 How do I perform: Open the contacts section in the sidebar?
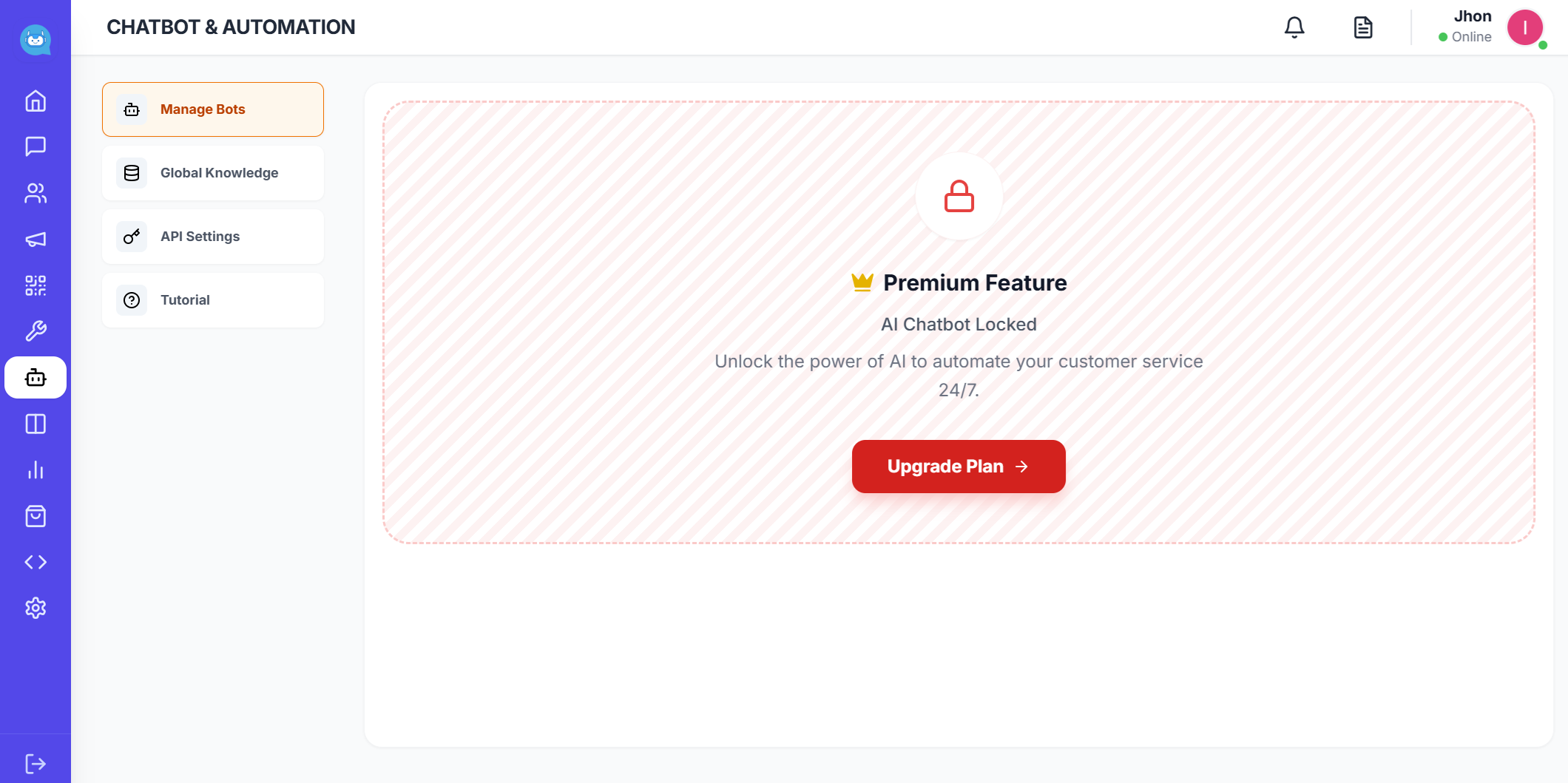pyautogui.click(x=35, y=193)
